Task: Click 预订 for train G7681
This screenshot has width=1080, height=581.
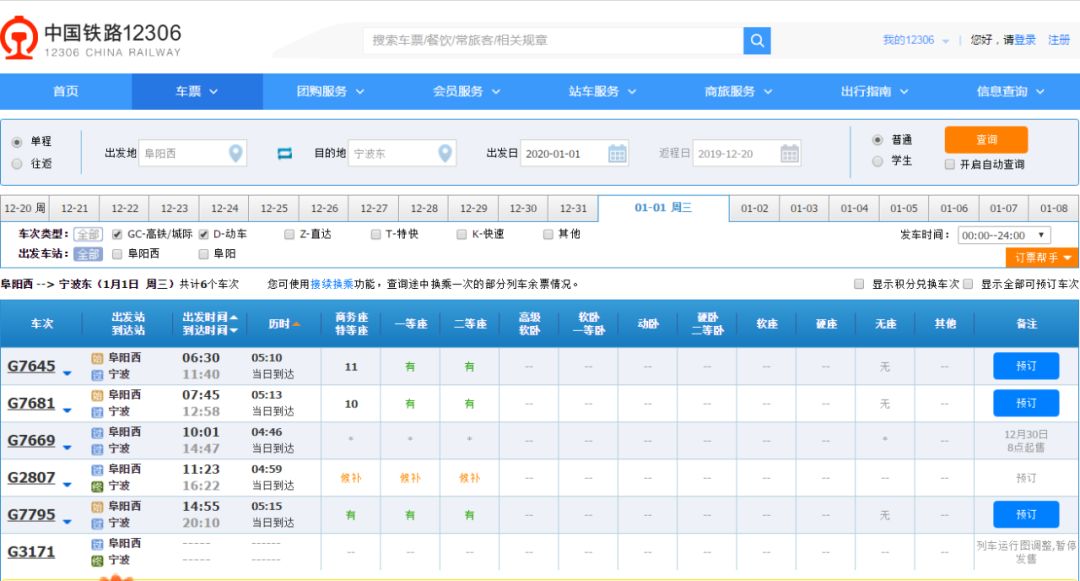Action: tap(1027, 402)
